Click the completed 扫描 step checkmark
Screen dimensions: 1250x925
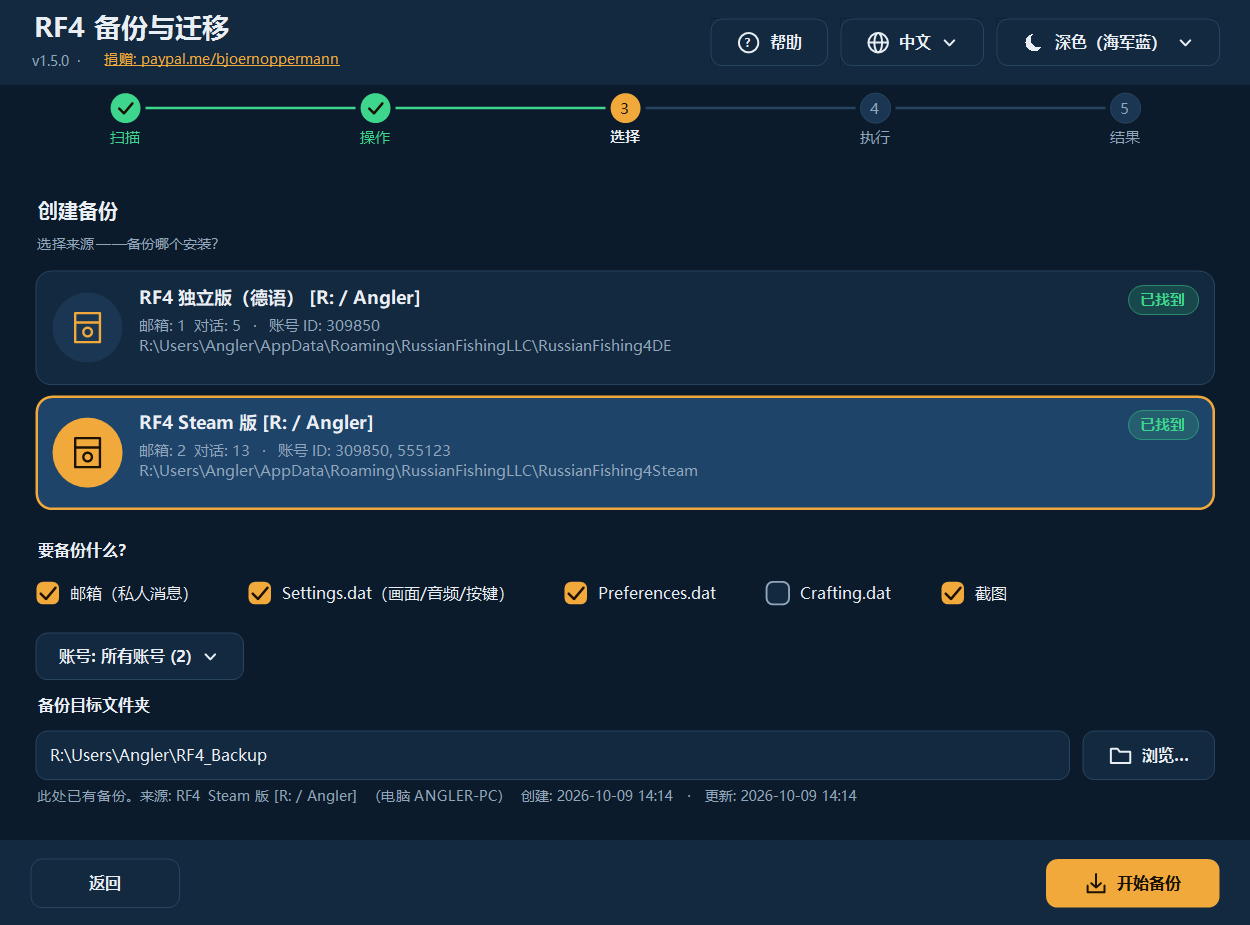125,108
